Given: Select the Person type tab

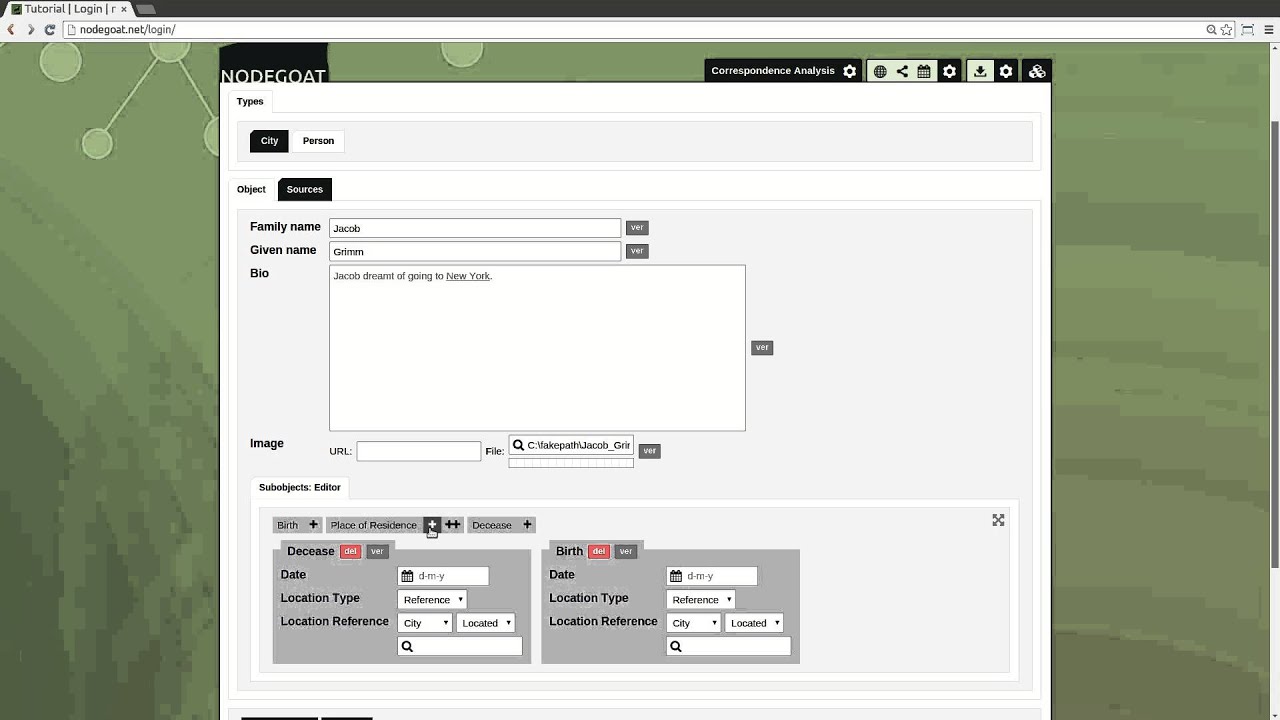Looking at the screenshot, I should 318,141.
